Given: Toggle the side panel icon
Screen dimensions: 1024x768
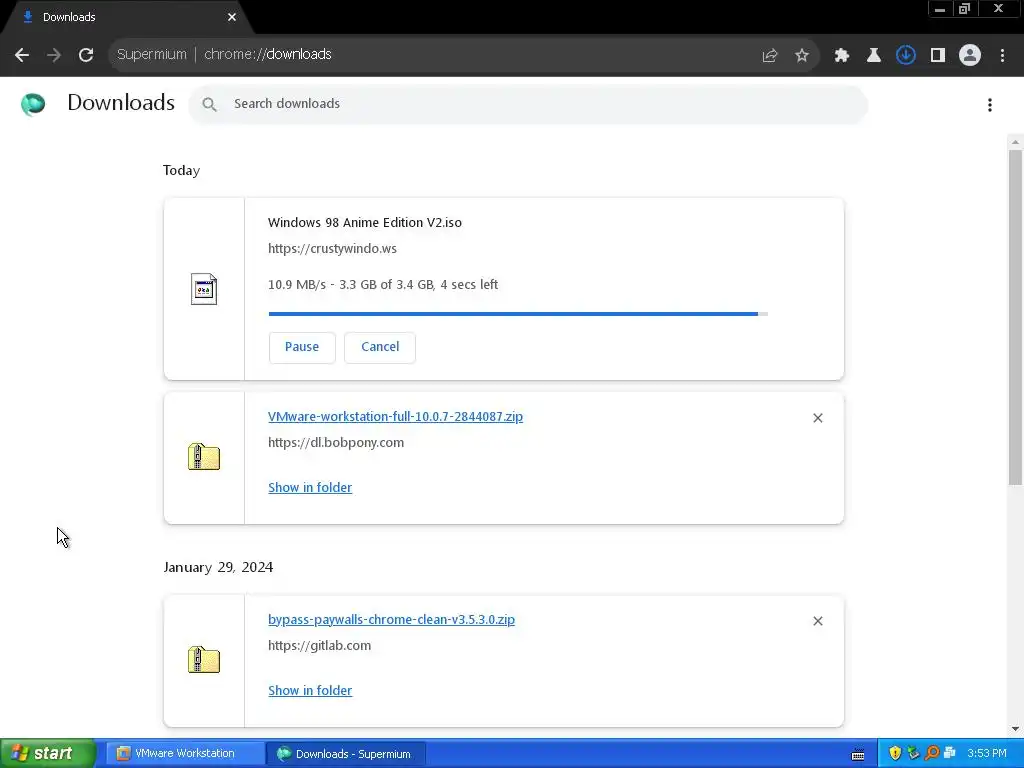Looking at the screenshot, I should [x=938, y=56].
